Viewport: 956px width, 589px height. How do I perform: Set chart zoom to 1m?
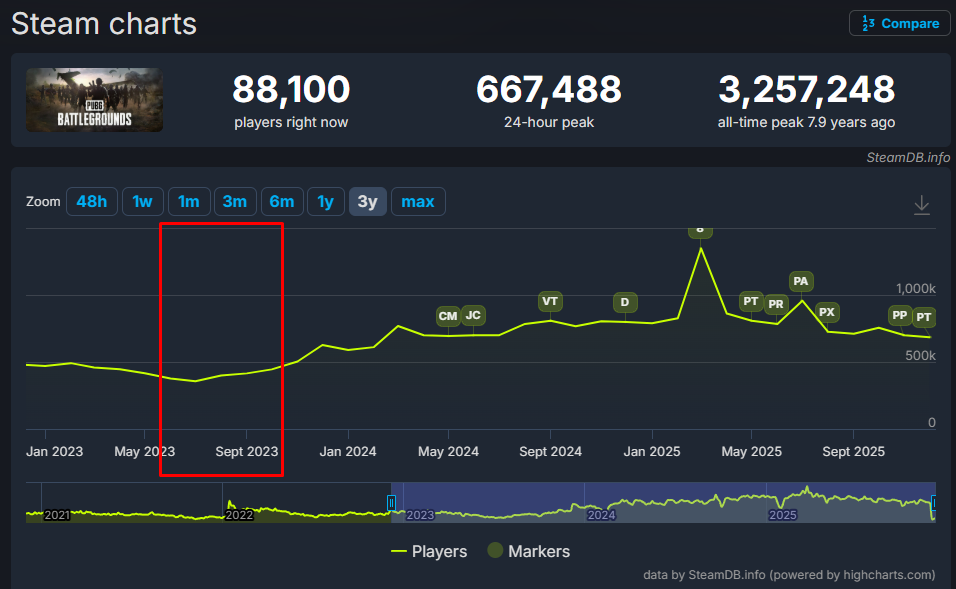[189, 202]
